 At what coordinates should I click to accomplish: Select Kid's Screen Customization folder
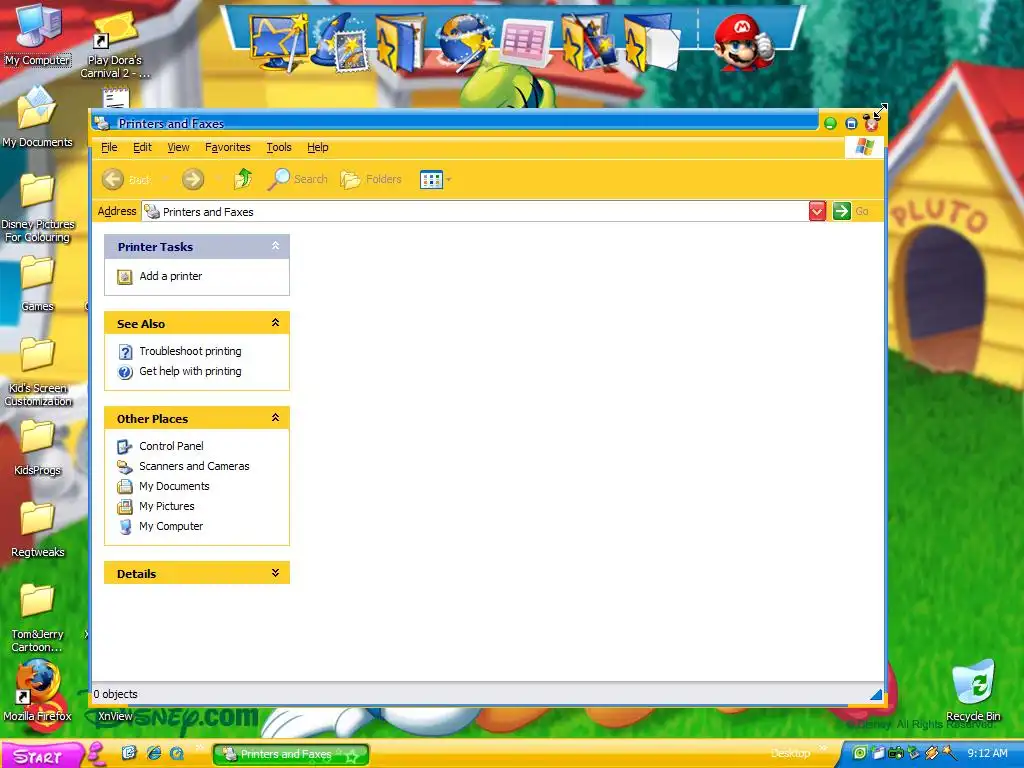point(37,372)
